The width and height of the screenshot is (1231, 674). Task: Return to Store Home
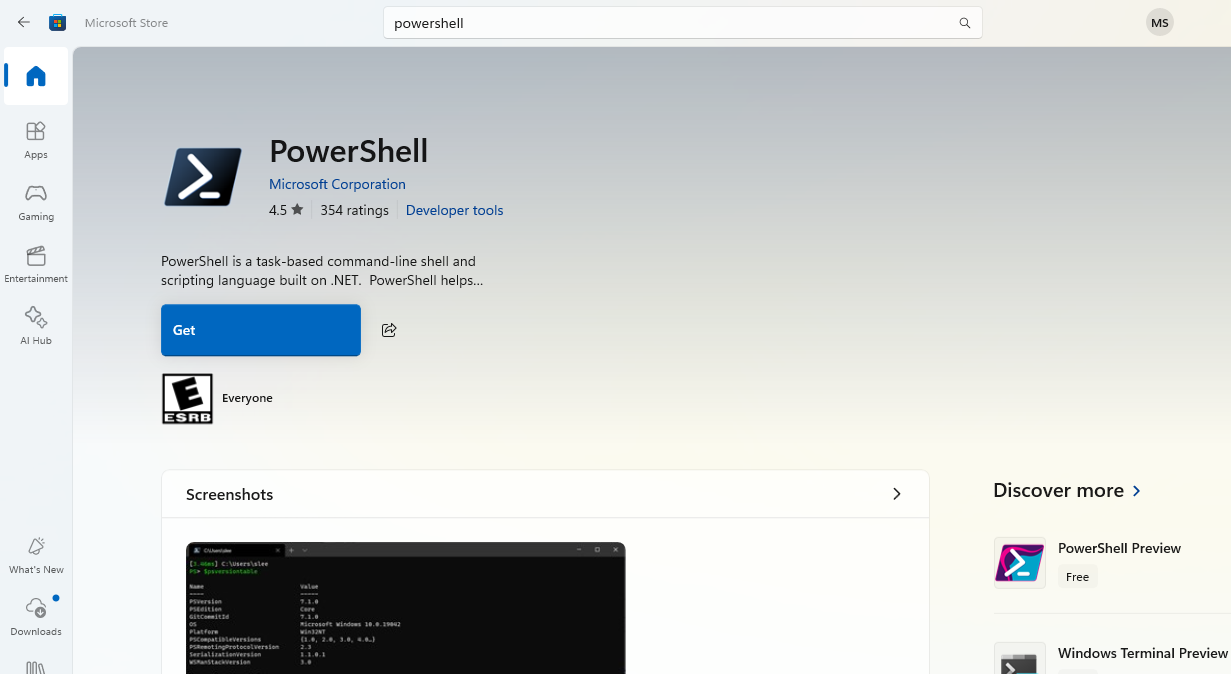(x=35, y=76)
